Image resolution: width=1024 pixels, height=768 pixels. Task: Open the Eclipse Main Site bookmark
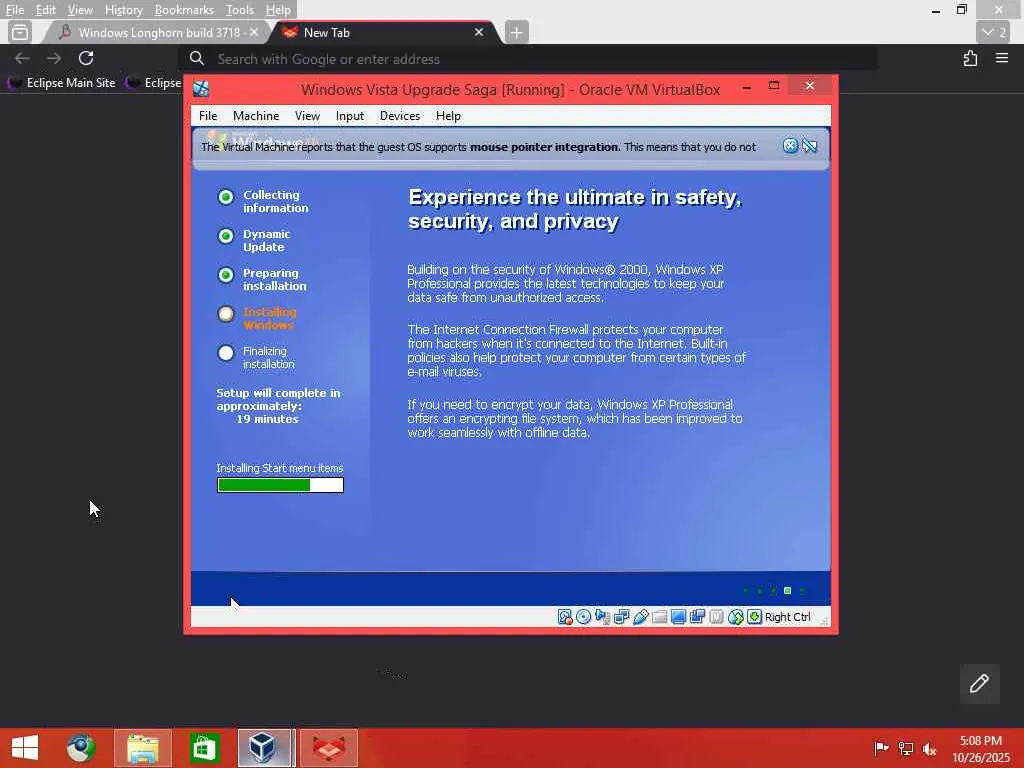[x=62, y=83]
